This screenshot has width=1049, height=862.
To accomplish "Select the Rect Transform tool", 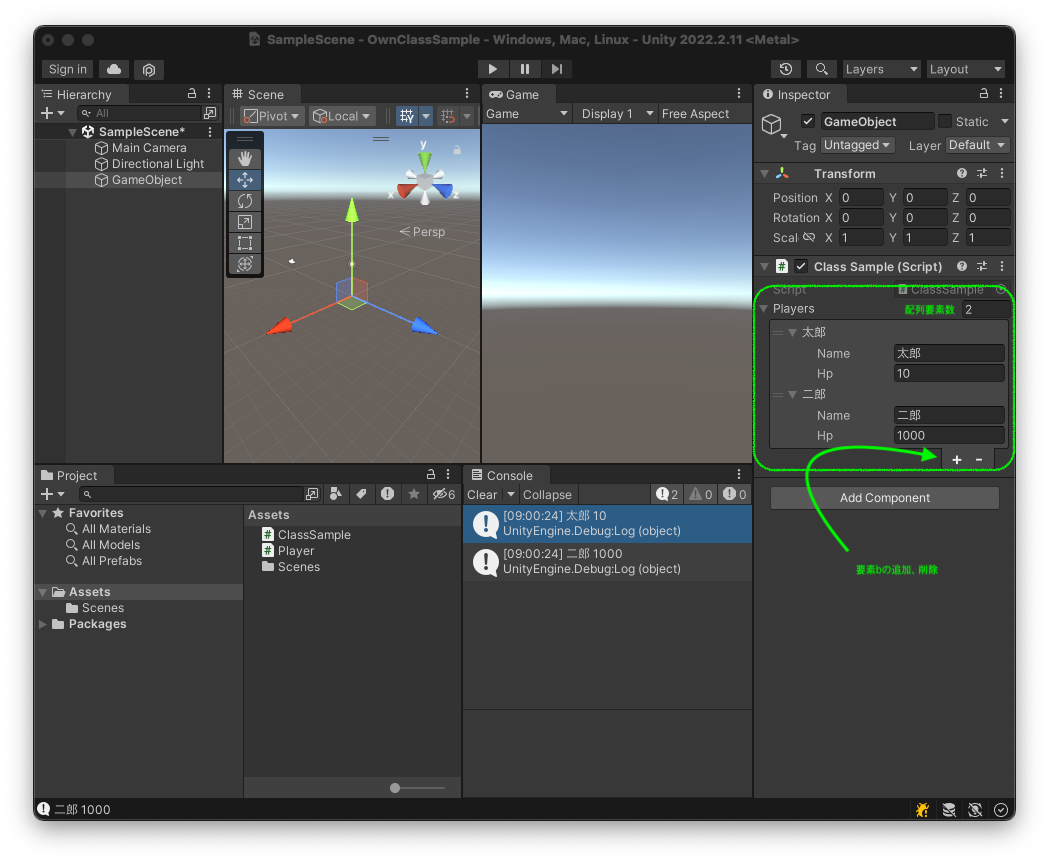I will click(x=245, y=242).
